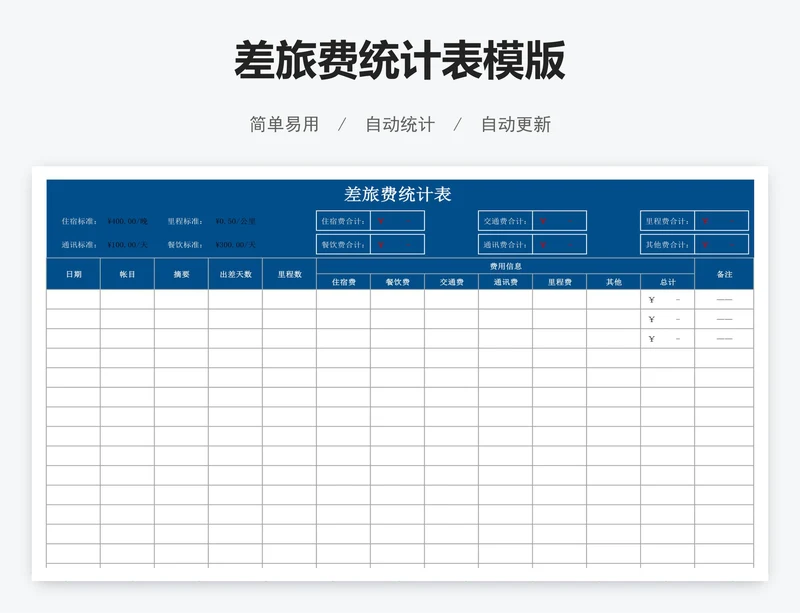The height and width of the screenshot is (613, 800).
Task: Click the 住宿标准 label
Action: tap(79, 221)
